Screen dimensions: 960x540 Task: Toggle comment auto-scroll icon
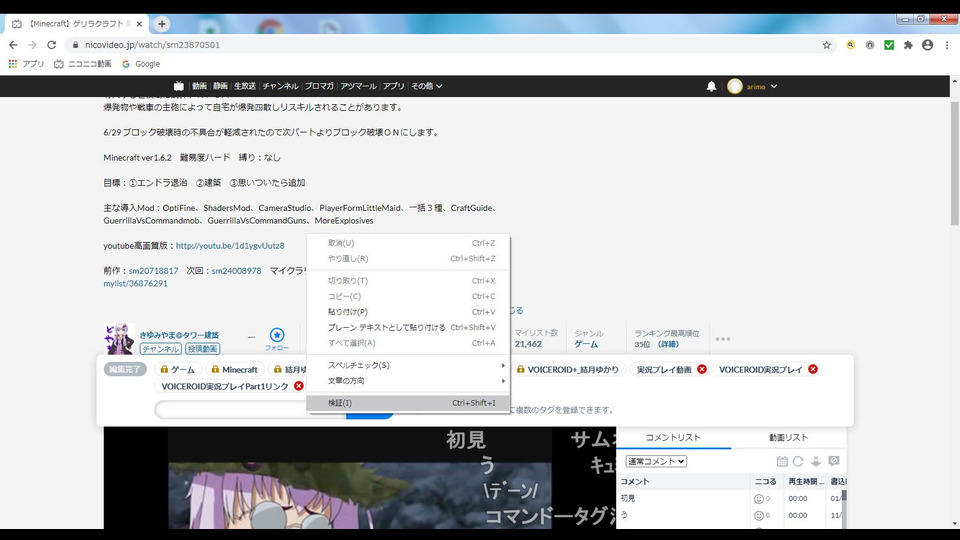click(x=815, y=461)
